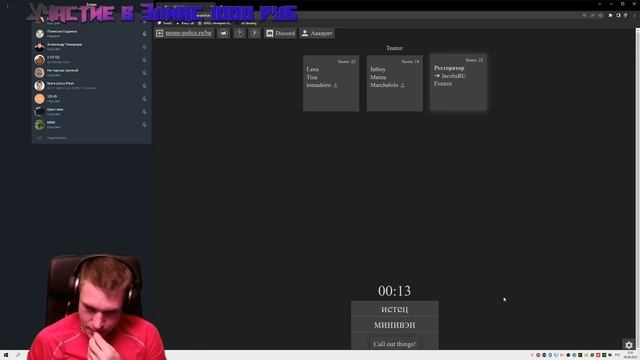
Task: Click the 00:13 countdown timer
Action: [x=394, y=291]
